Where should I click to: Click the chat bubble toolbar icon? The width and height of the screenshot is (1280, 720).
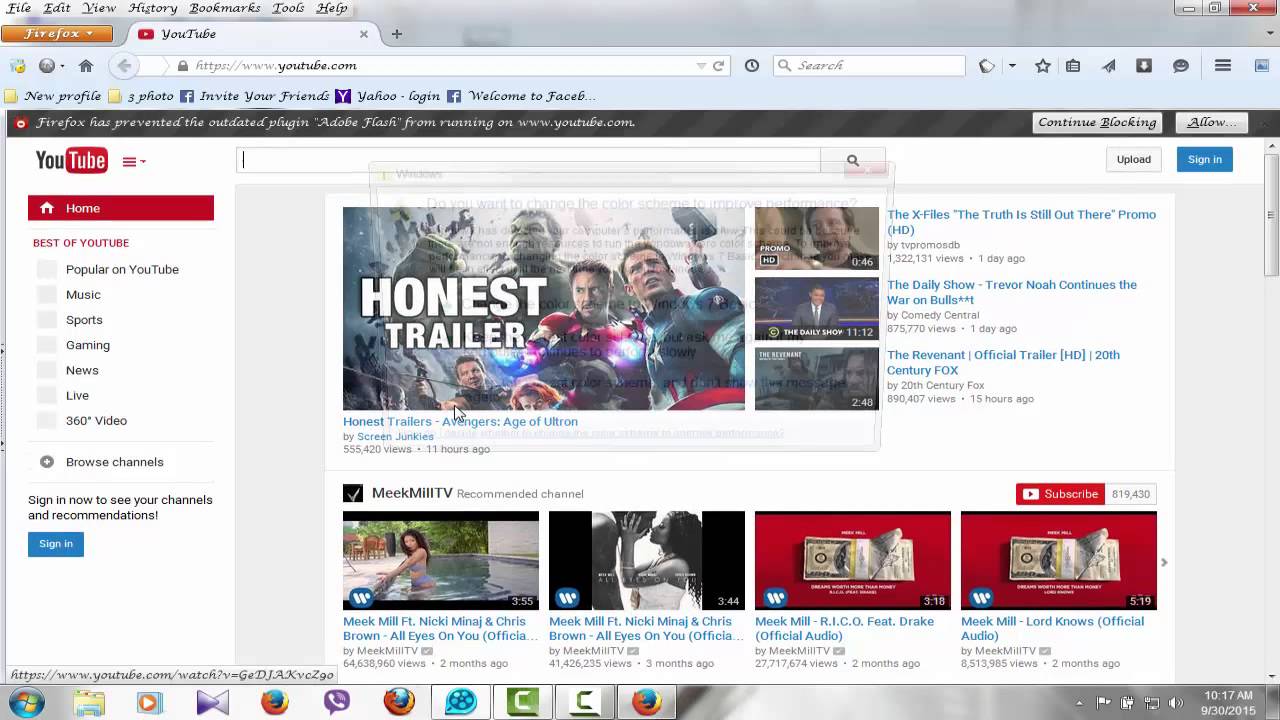pyautogui.click(x=1181, y=66)
